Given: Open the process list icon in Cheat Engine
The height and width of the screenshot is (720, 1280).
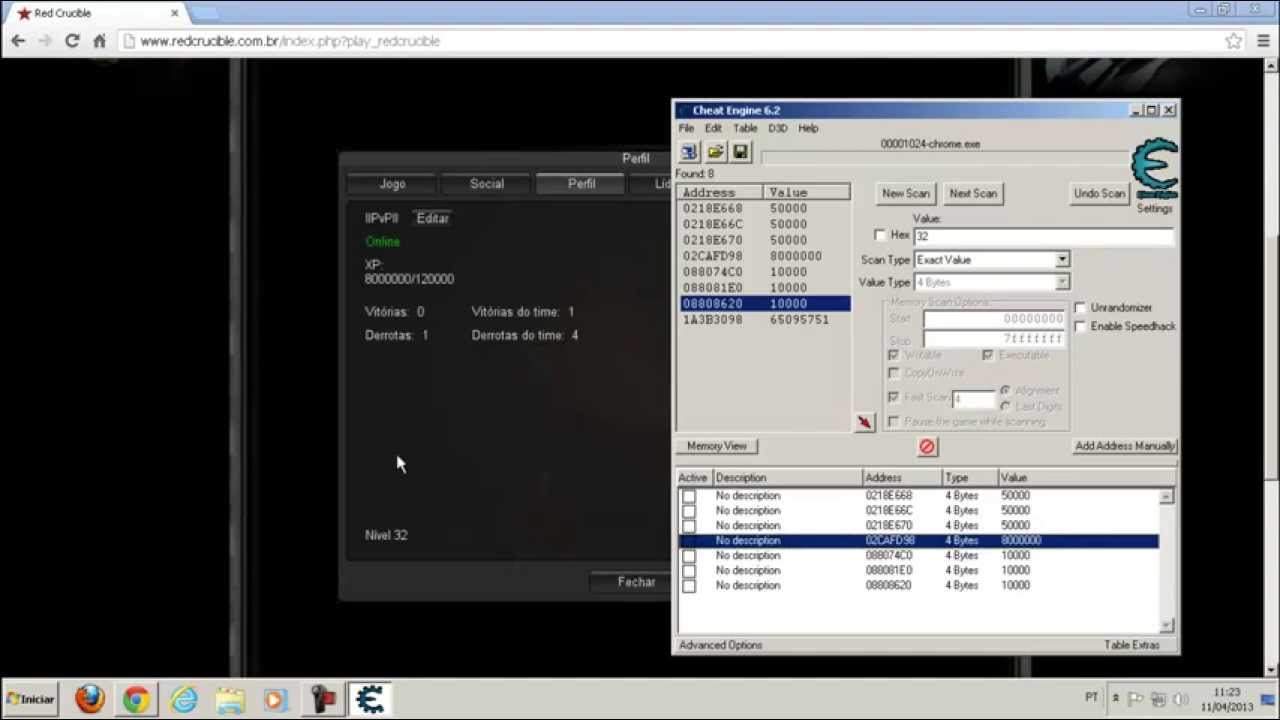Looking at the screenshot, I should click(689, 152).
